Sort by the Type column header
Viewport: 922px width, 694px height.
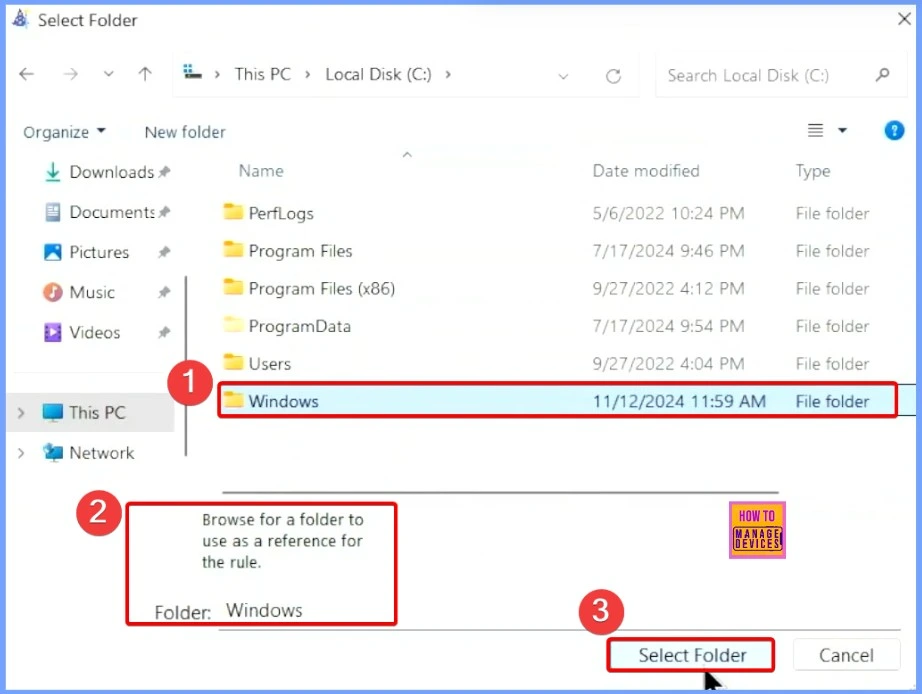pos(813,171)
